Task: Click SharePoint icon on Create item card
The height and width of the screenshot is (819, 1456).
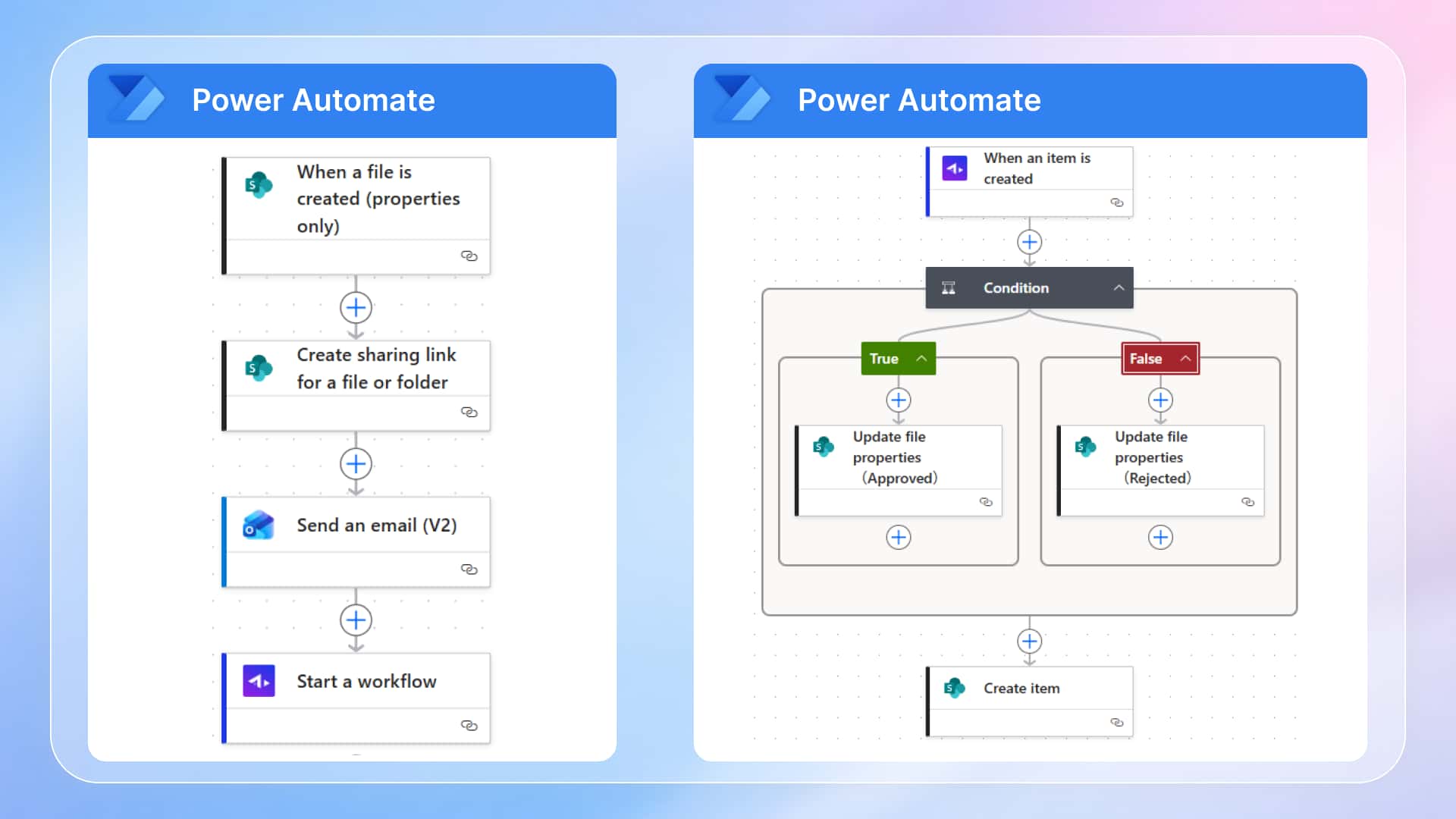Action: [x=954, y=688]
